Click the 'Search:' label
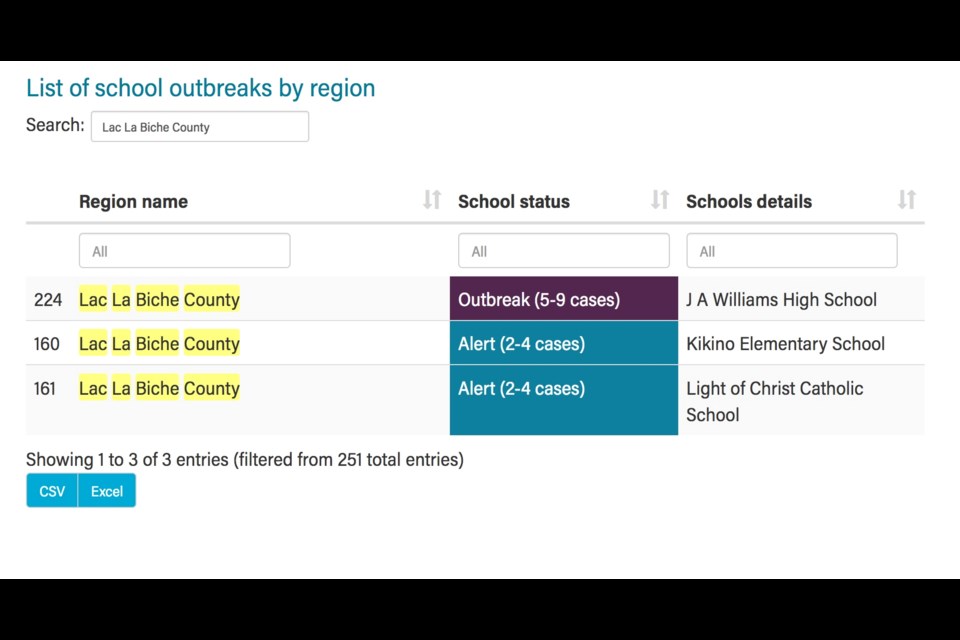Image resolution: width=960 pixels, height=640 pixels. [55, 125]
